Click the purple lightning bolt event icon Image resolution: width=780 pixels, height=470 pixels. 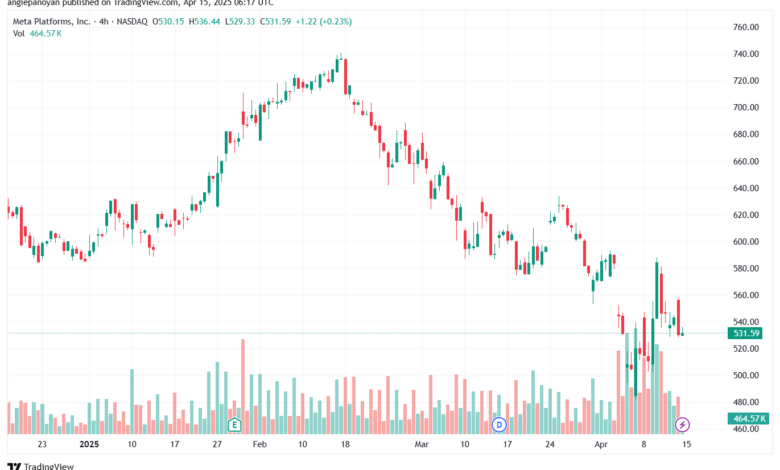coord(682,425)
